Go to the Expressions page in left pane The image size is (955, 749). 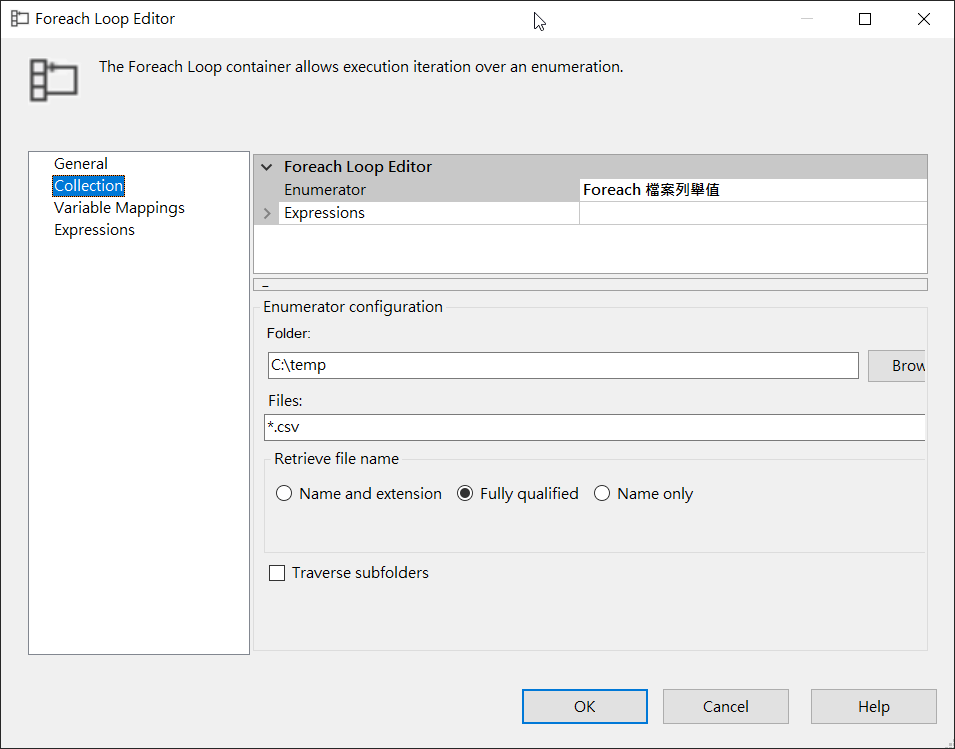tap(94, 230)
